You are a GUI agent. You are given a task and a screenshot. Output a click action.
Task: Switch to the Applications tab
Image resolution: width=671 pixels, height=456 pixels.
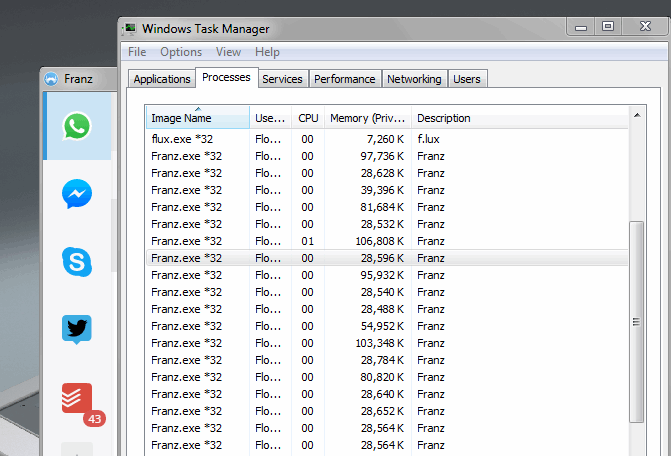(x=162, y=79)
